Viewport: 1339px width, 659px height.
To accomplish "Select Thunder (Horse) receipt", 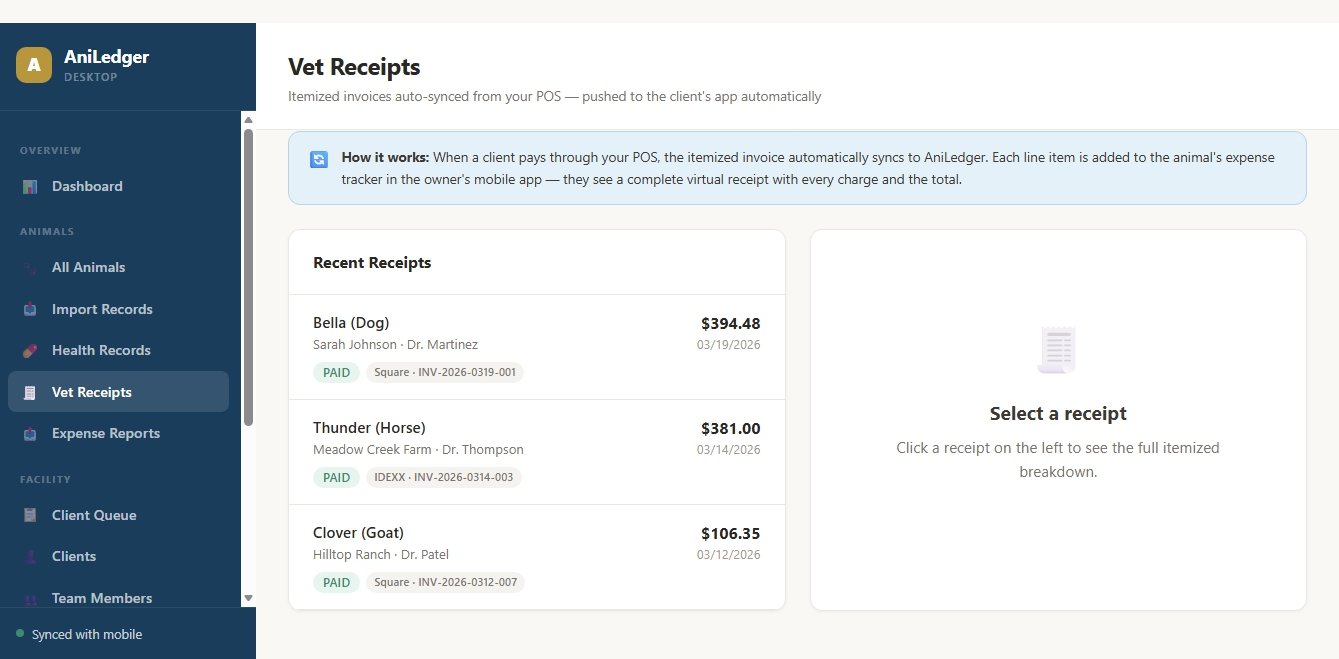I will pyautogui.click(x=536, y=451).
